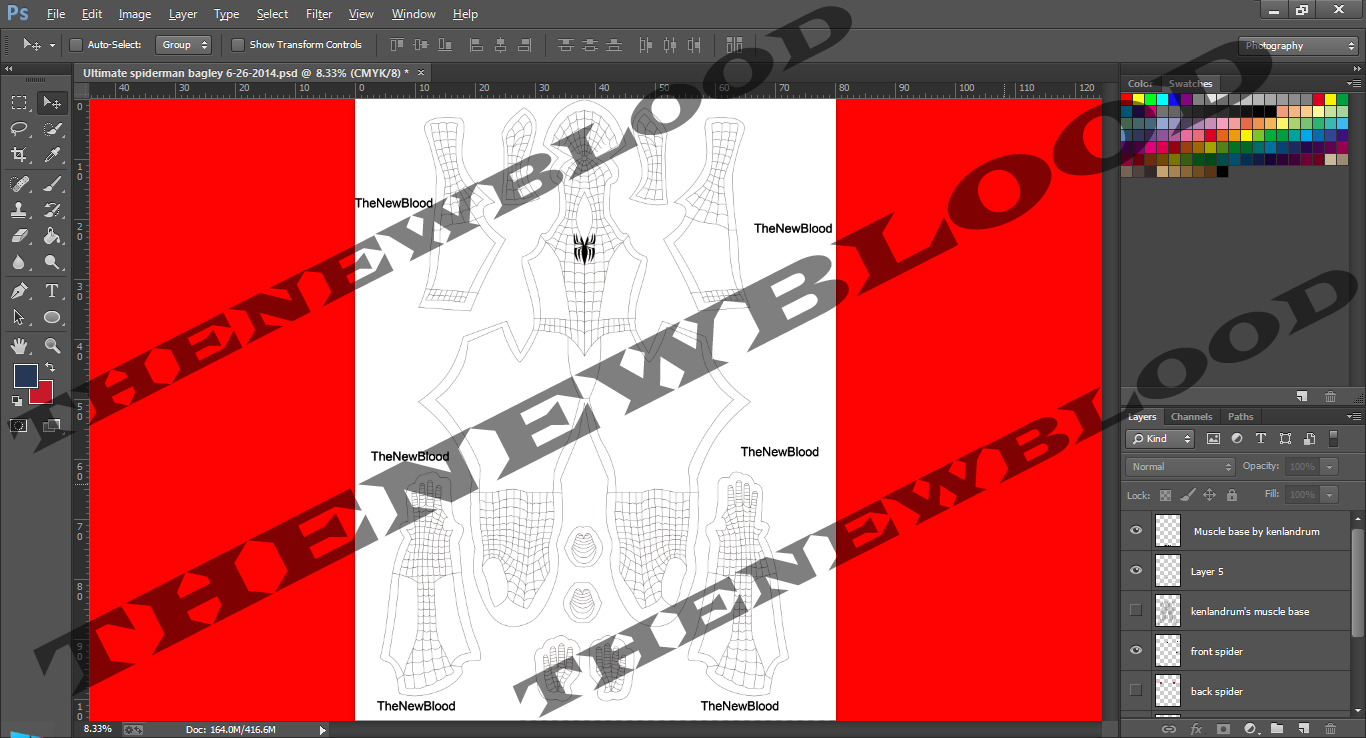Add a layer mask
1366x738 pixels.
(x=1223, y=729)
